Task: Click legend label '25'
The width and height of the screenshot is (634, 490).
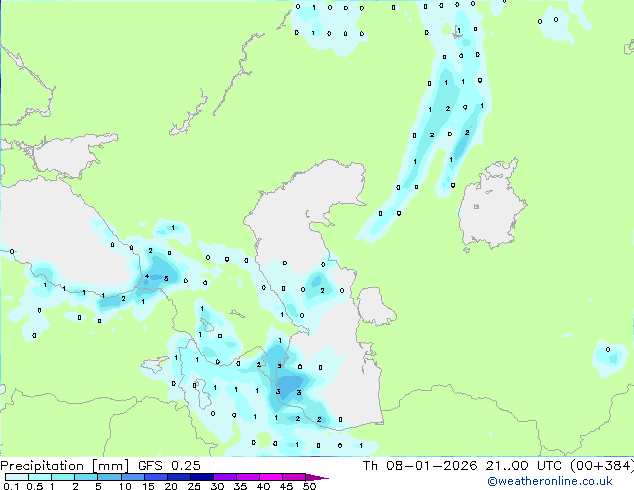Action: pos(194,486)
